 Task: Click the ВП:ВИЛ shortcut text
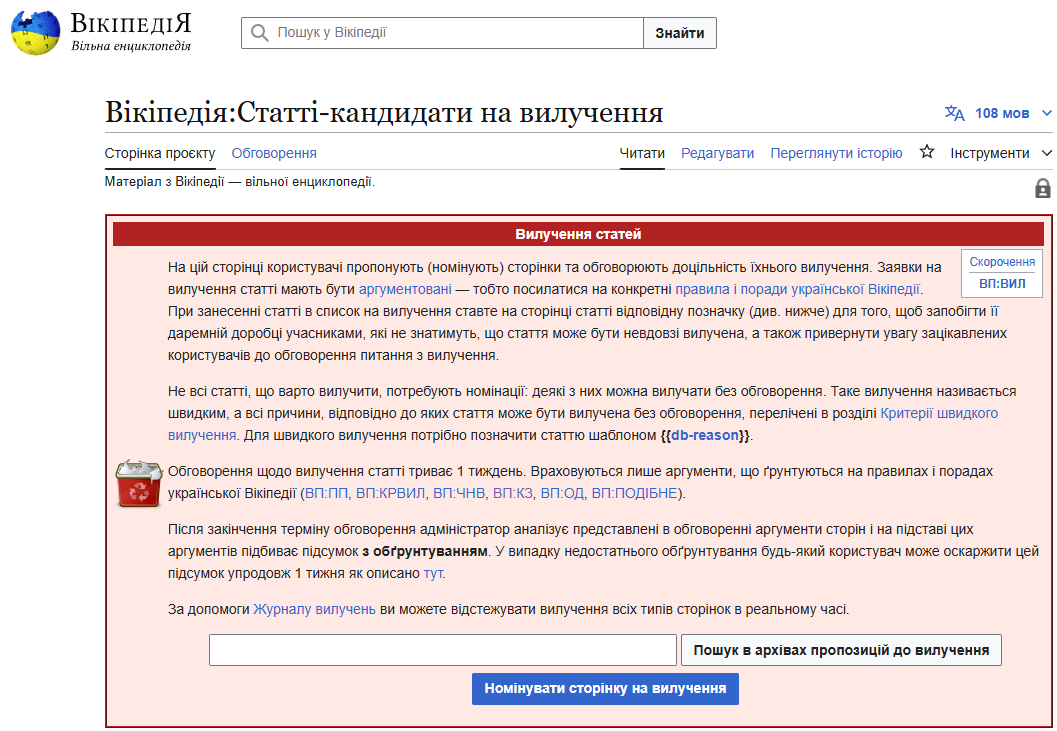pyautogui.click(x=1002, y=284)
